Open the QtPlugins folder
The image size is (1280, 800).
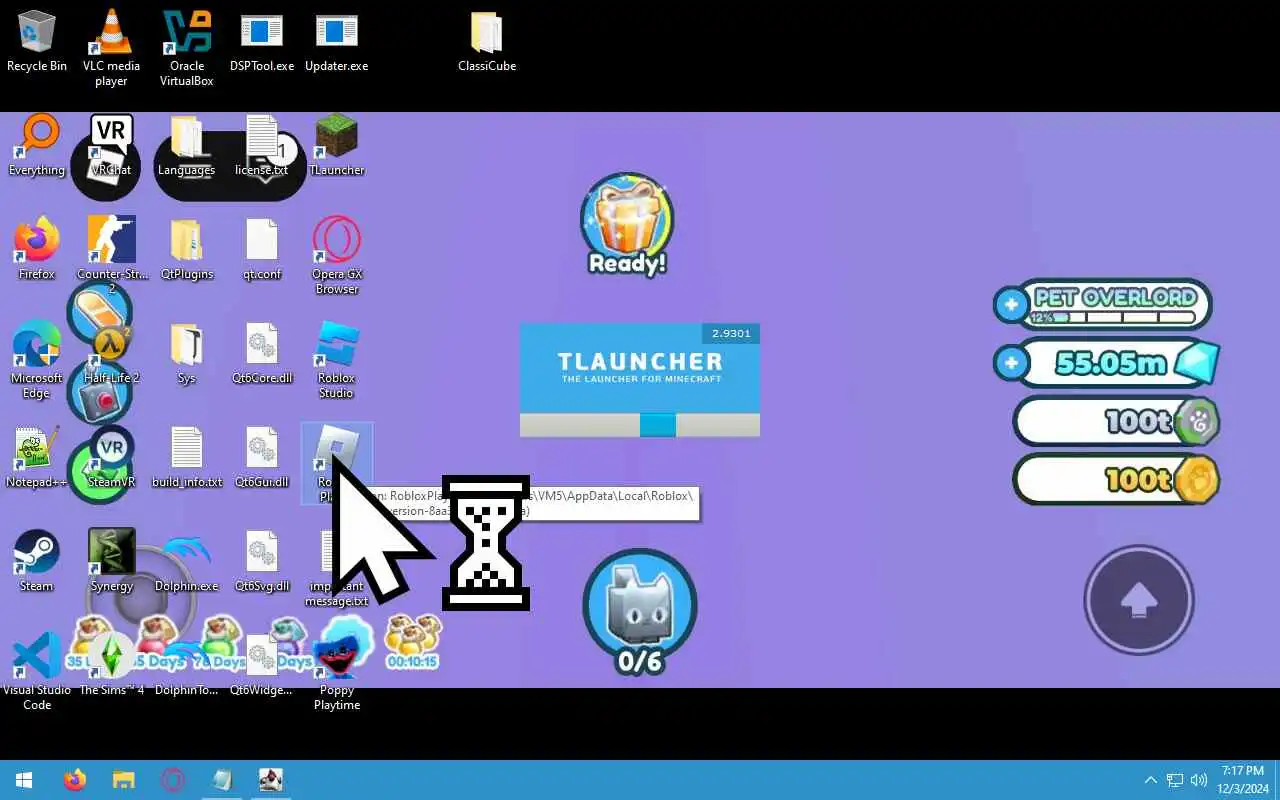[x=186, y=250]
